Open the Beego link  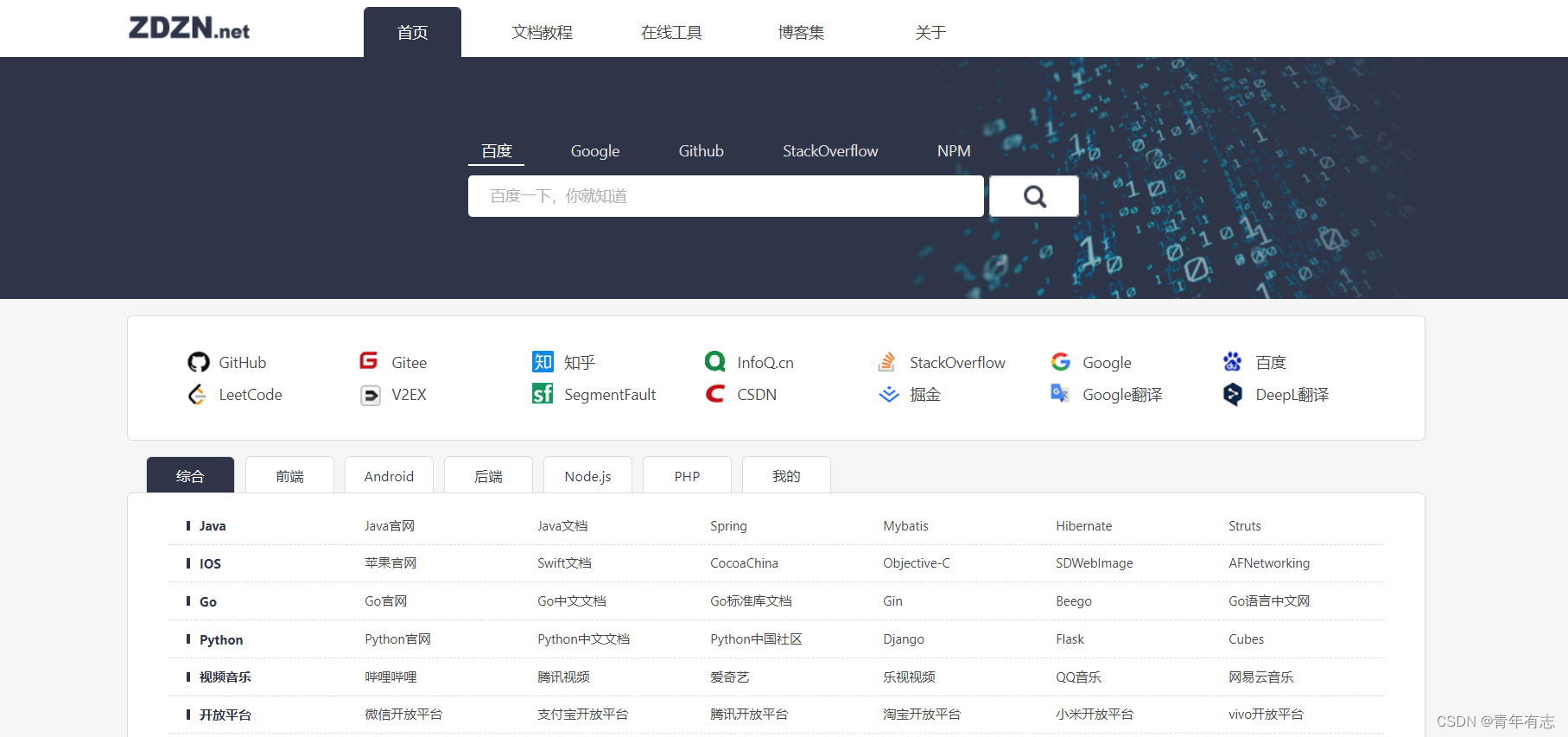[x=1074, y=600]
